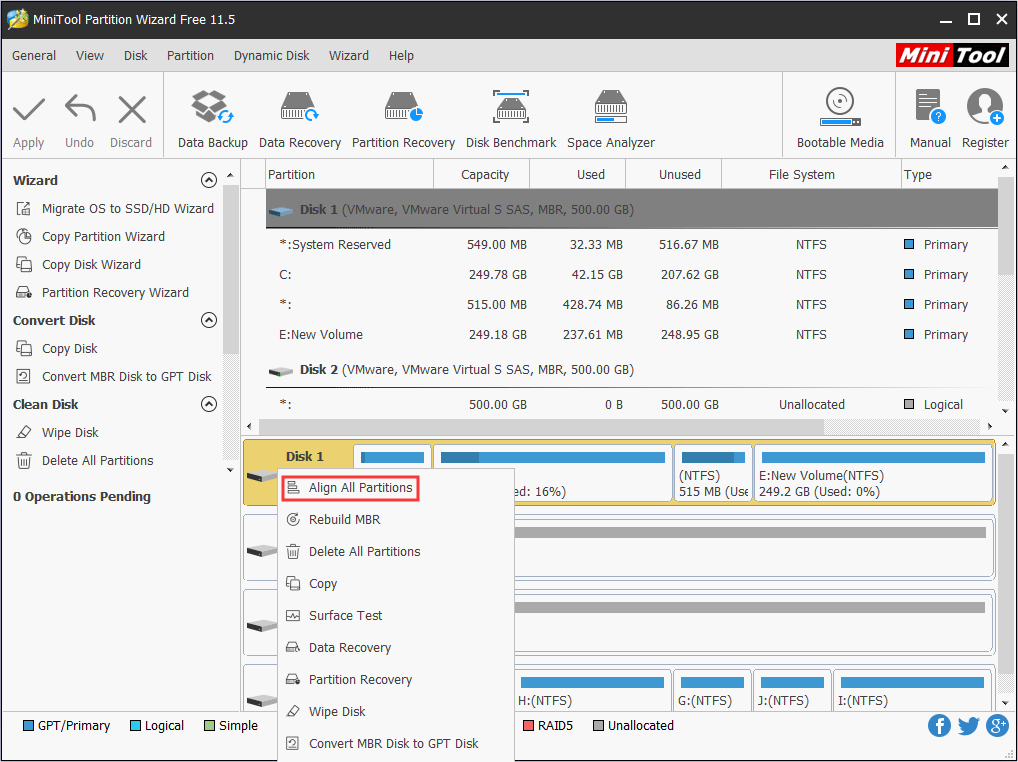Choose Convert MBR Disk to GPT Disk in sidebar

114,376
